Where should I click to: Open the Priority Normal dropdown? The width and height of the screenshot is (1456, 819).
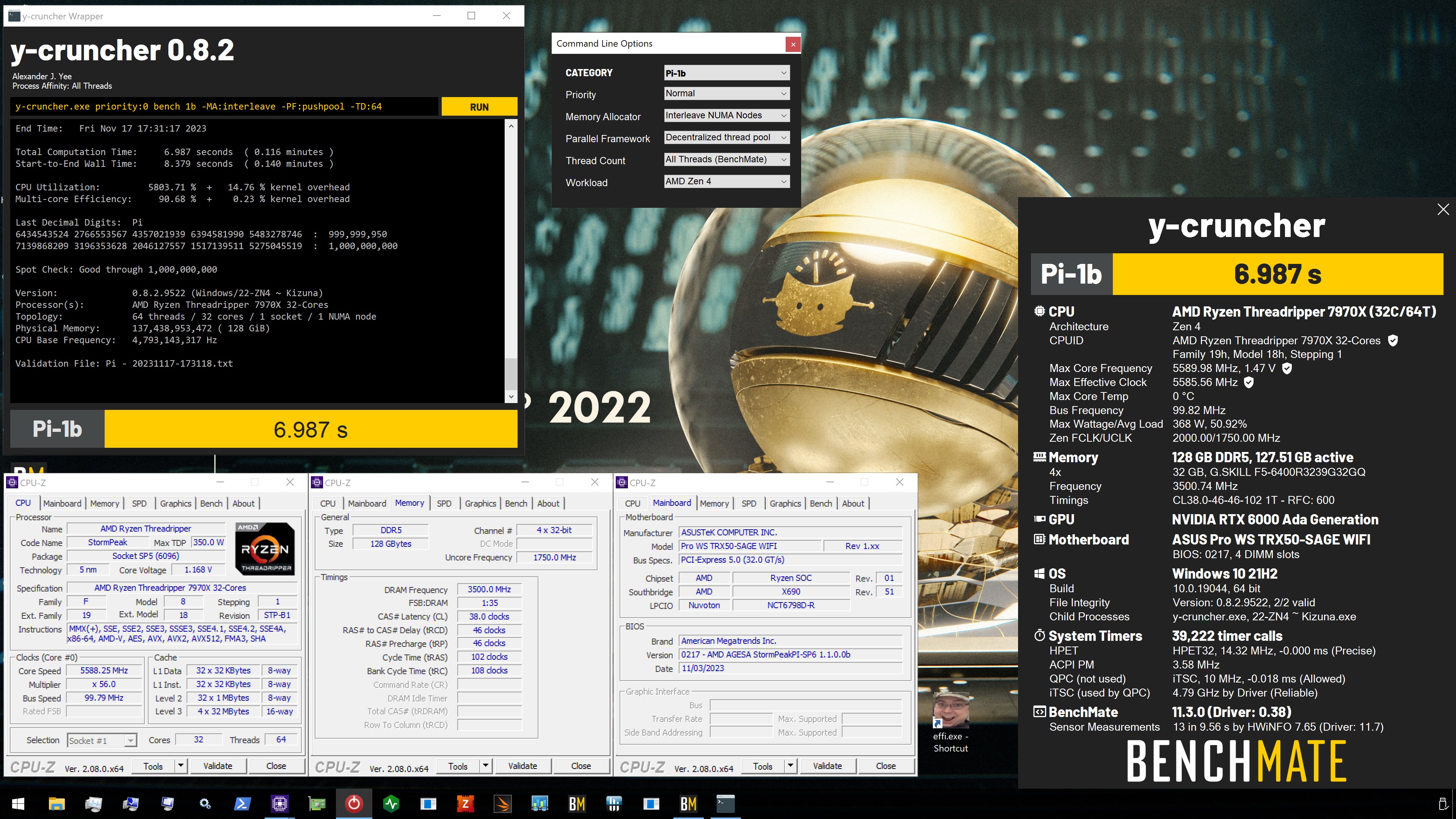(726, 93)
